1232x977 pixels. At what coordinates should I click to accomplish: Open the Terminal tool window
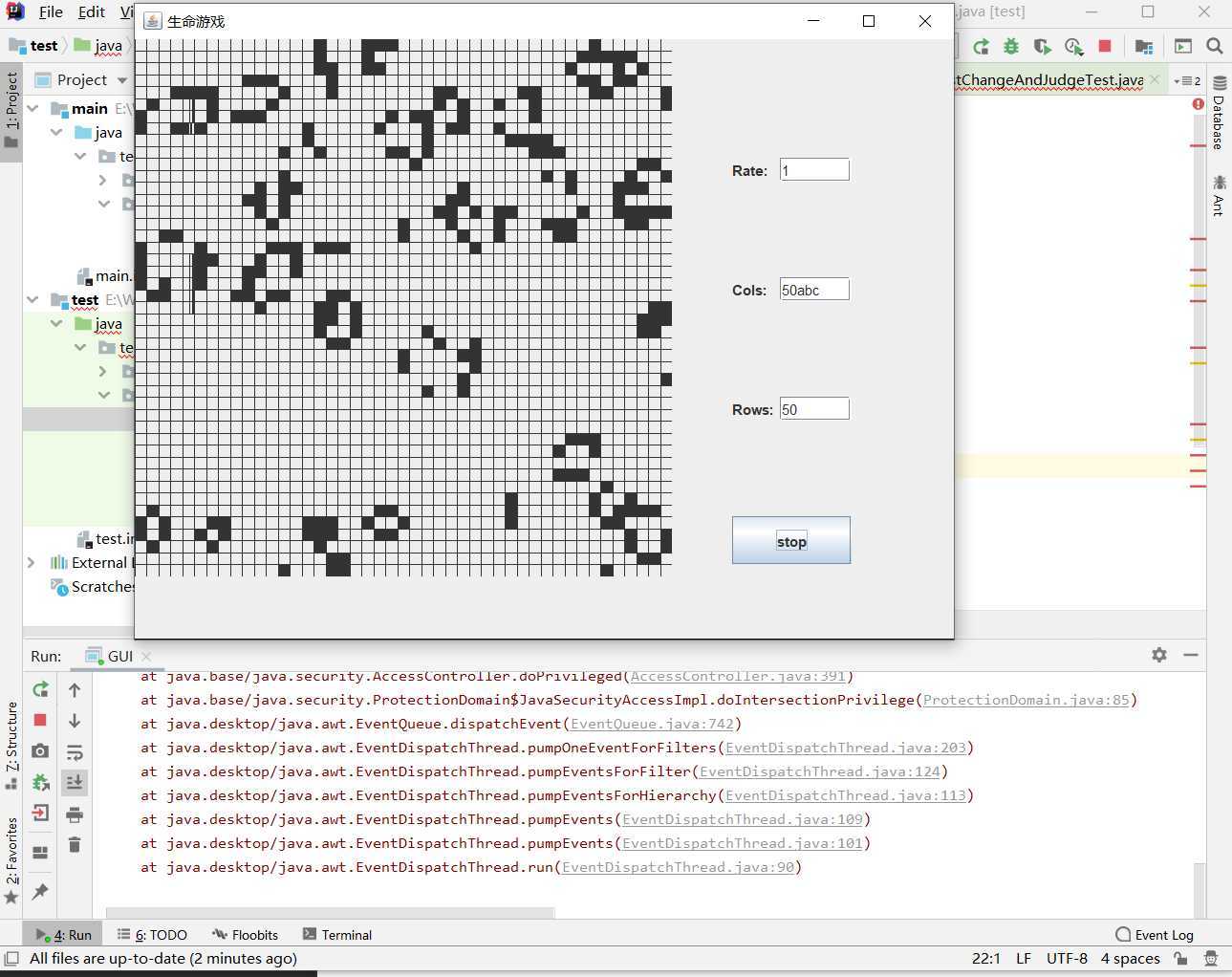337,935
